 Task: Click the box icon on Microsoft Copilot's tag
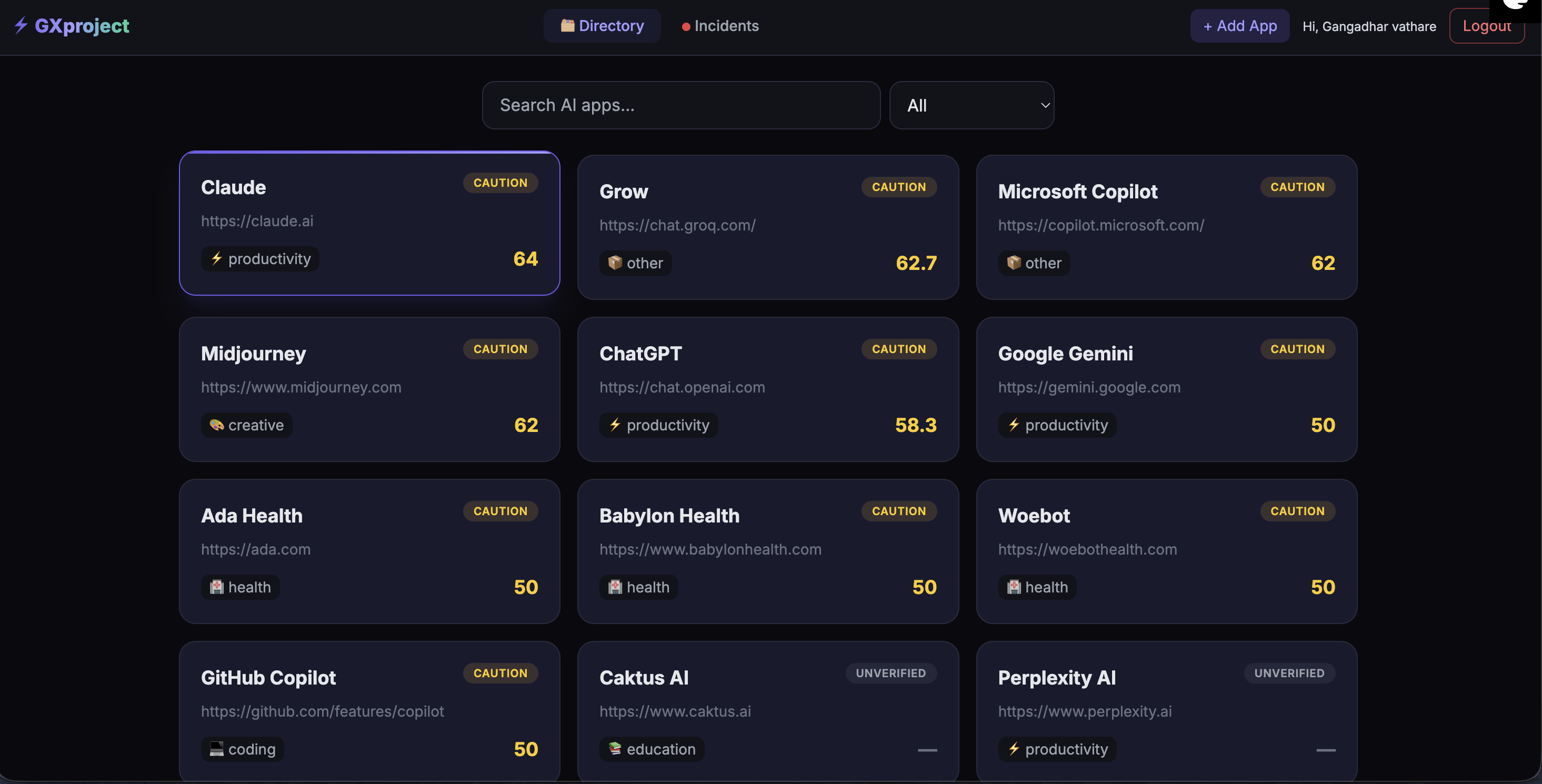click(1014, 263)
